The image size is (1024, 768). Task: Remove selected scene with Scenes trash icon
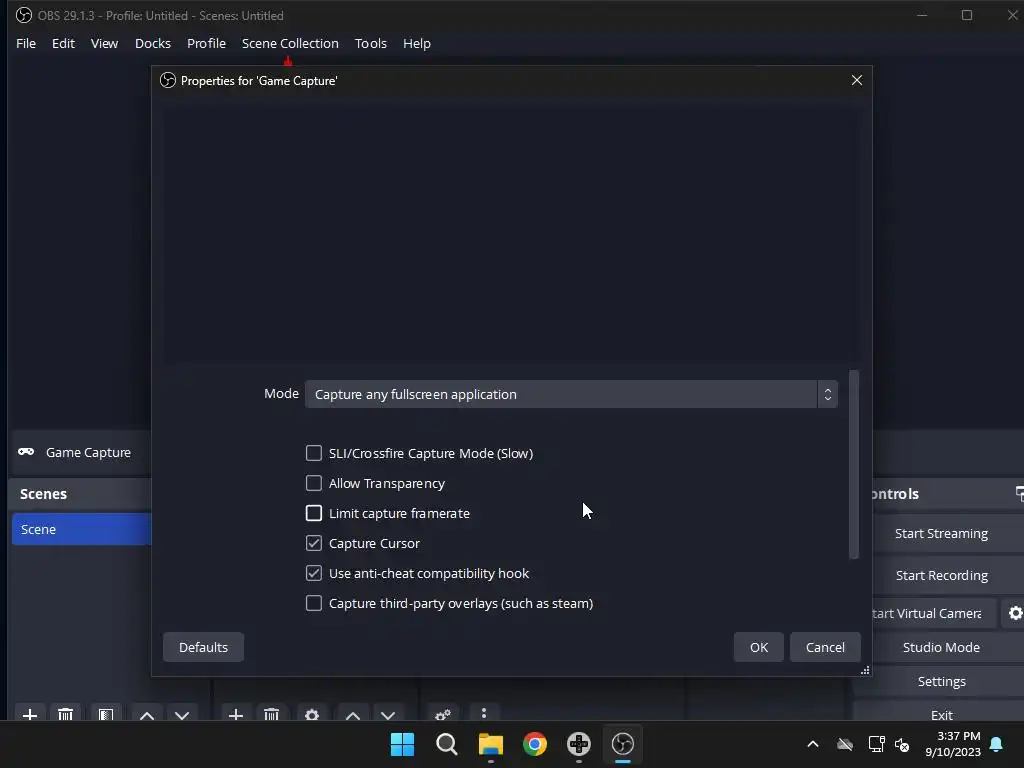pos(65,714)
